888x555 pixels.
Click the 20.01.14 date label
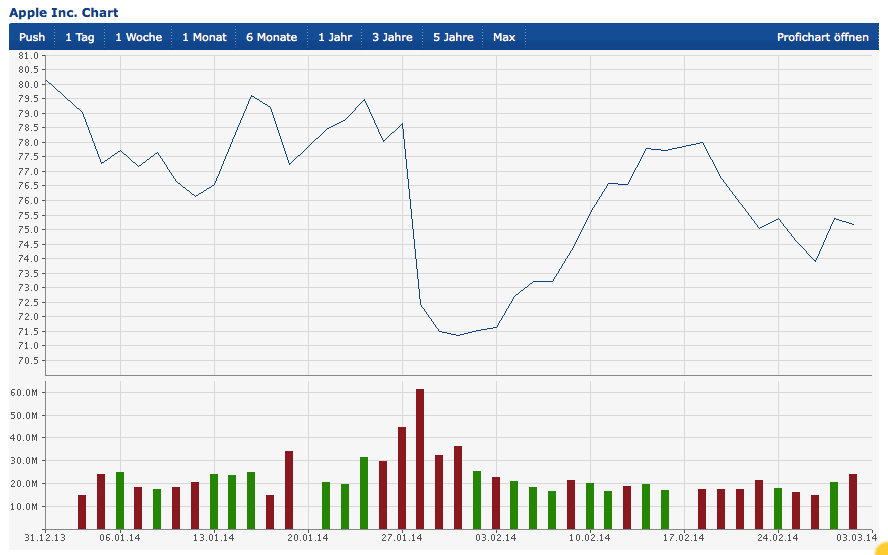coord(308,538)
